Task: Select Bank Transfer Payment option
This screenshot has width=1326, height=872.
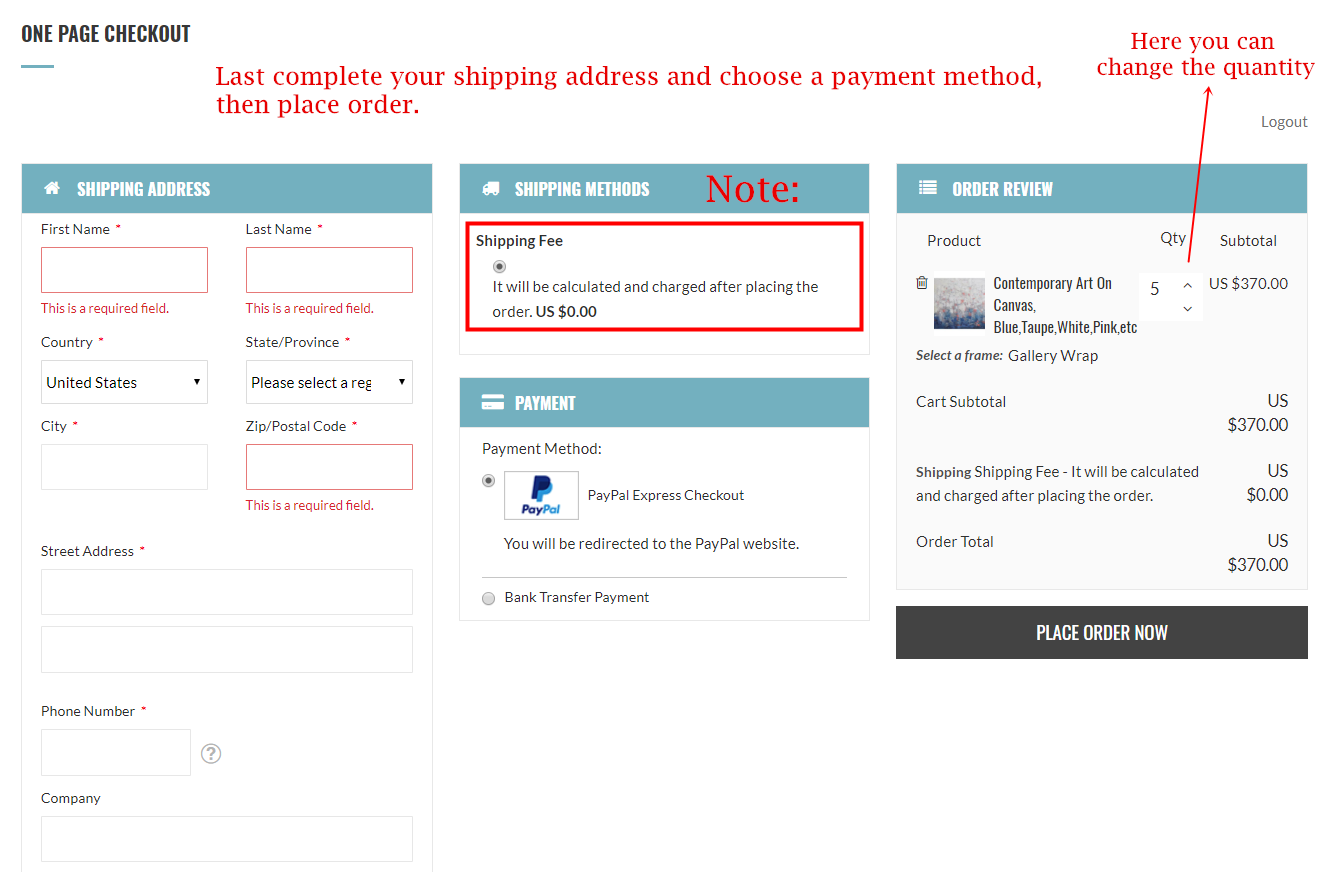Action: [x=488, y=598]
